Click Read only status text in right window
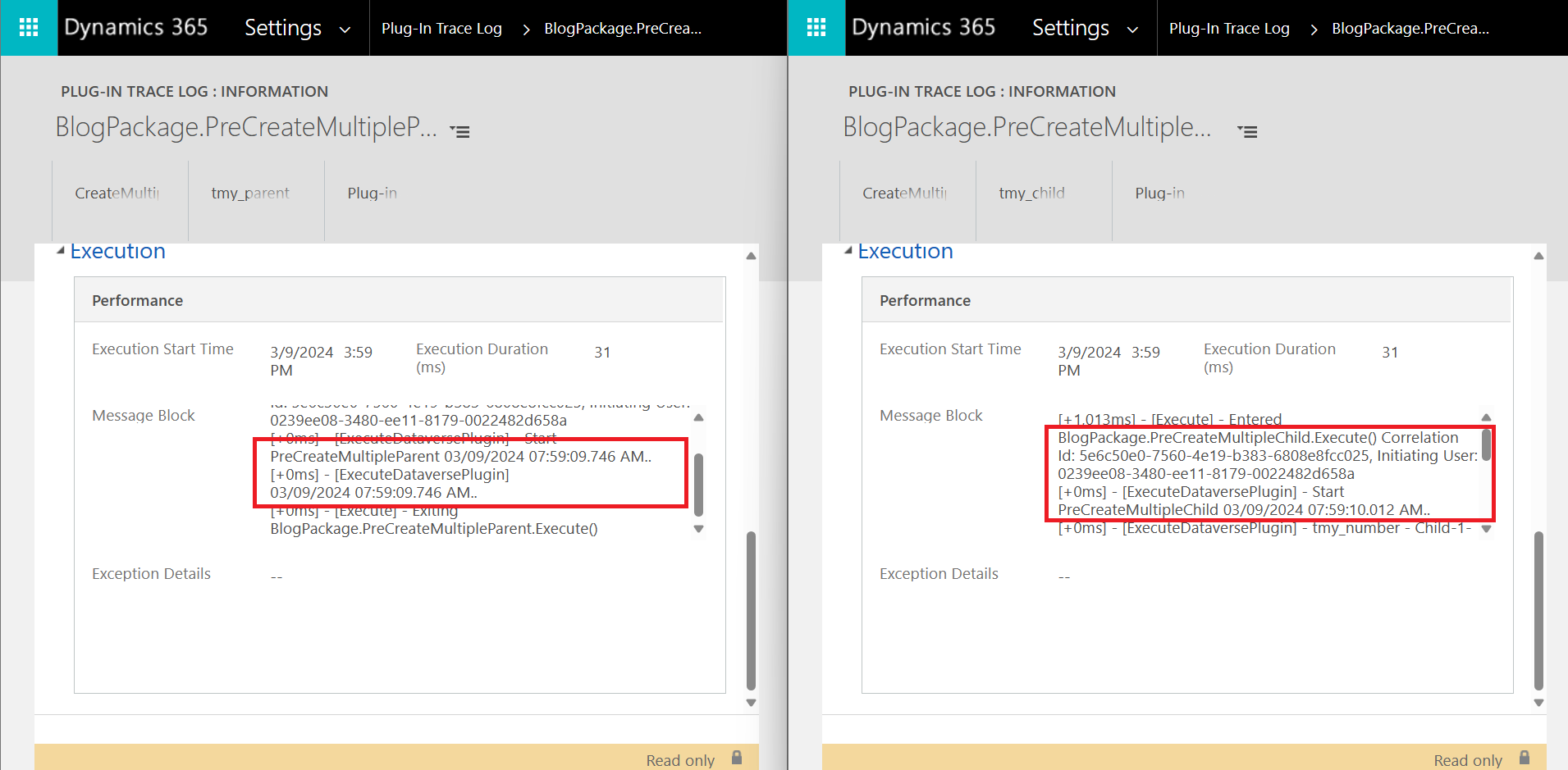Viewport: 1568px width, 770px height. 1468,760
